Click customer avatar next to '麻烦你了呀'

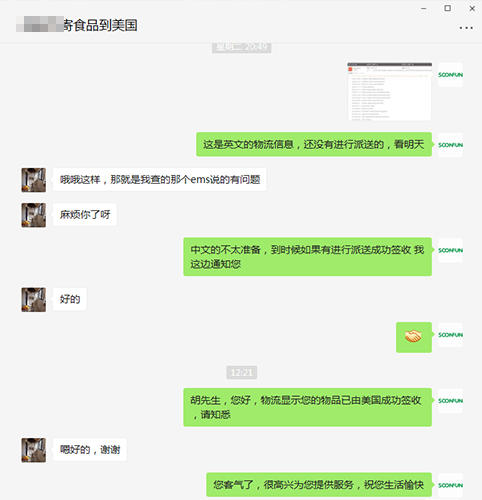tap(34, 215)
